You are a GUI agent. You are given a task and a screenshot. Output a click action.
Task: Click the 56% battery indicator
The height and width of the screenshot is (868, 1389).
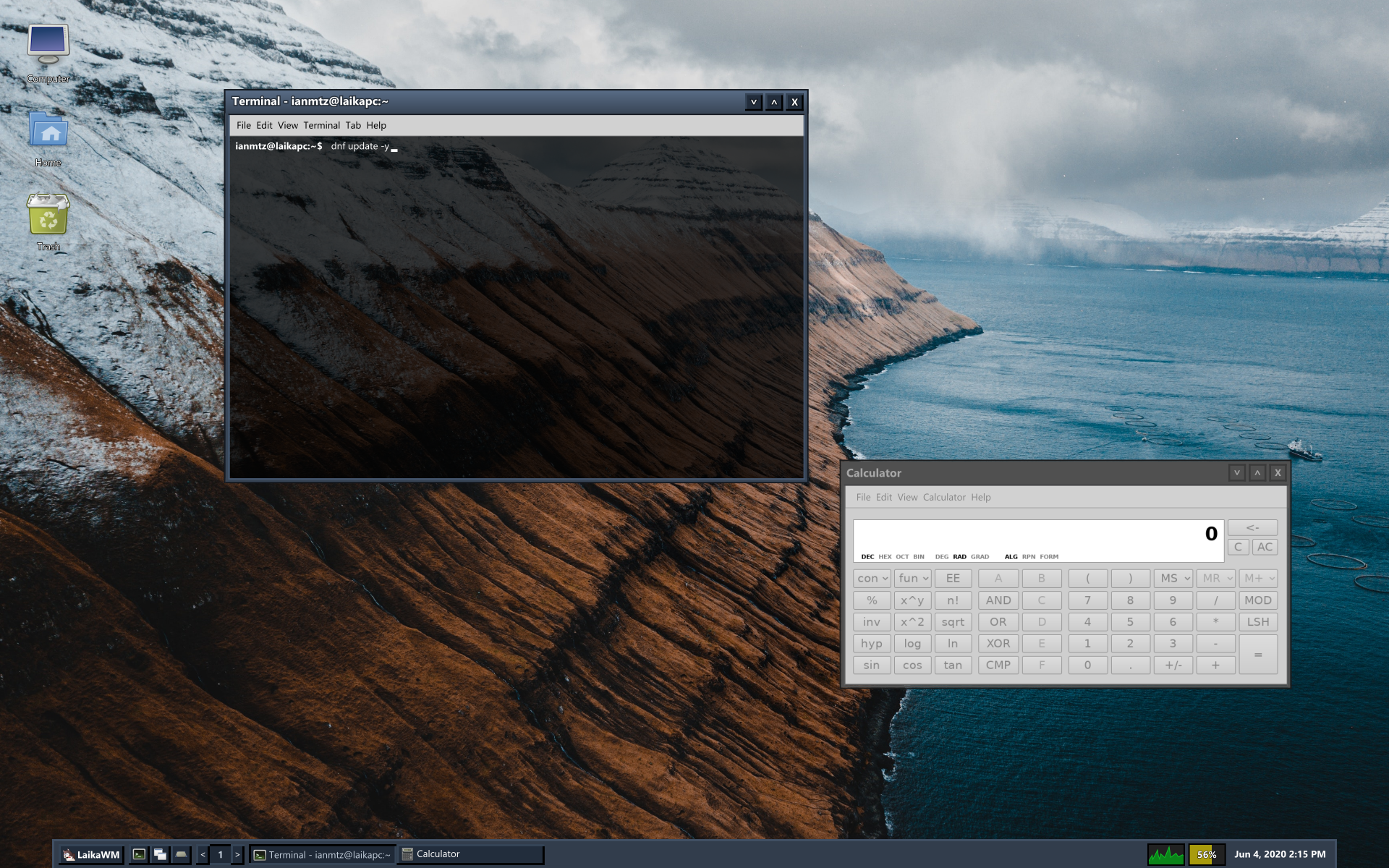tap(1206, 854)
